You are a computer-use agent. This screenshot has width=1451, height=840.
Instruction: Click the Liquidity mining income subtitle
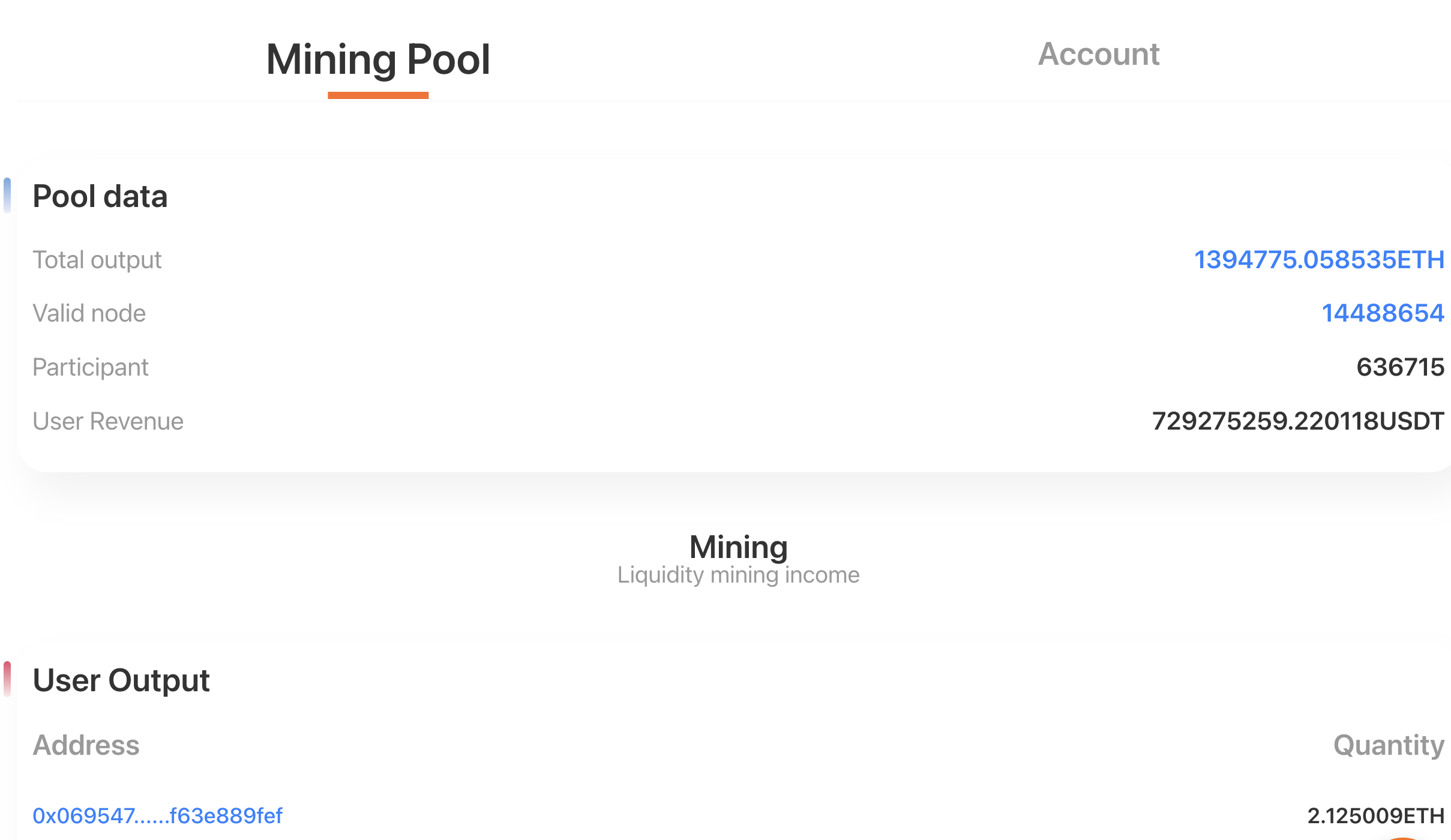(738, 575)
